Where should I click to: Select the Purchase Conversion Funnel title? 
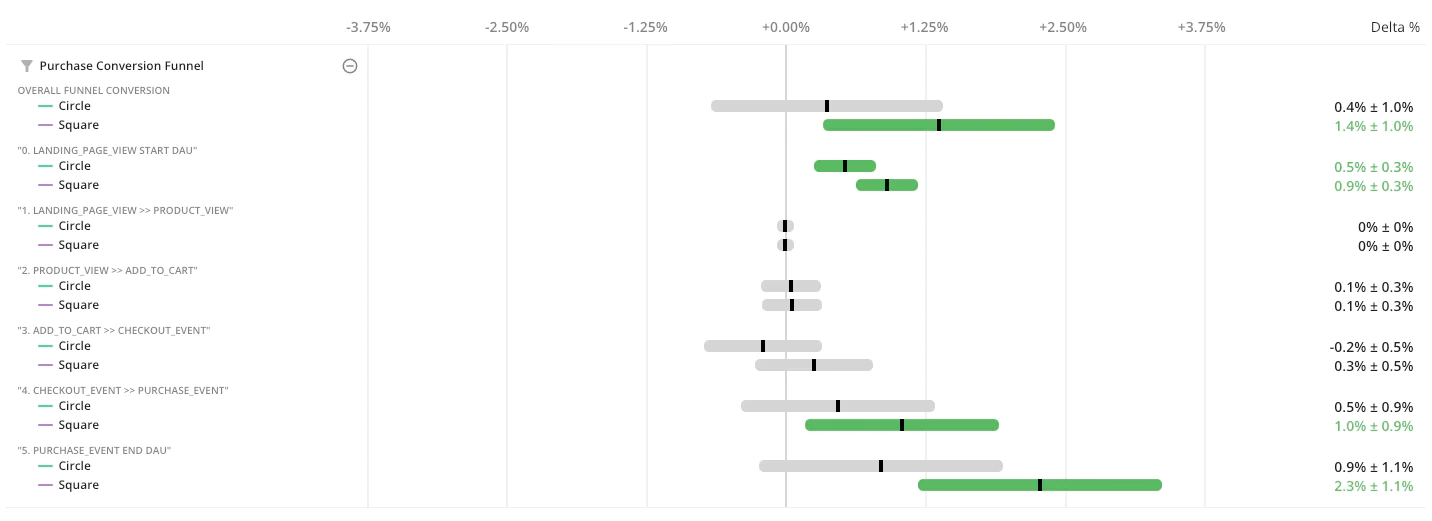coord(121,66)
